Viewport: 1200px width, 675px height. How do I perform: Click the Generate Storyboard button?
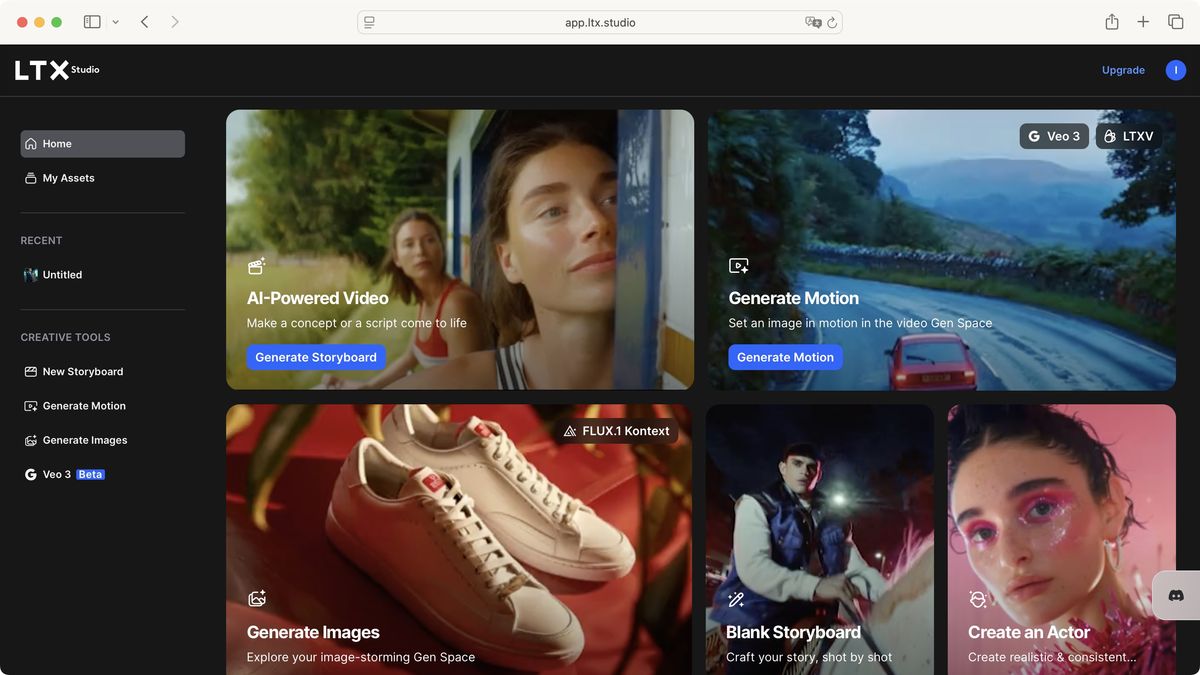coord(316,357)
